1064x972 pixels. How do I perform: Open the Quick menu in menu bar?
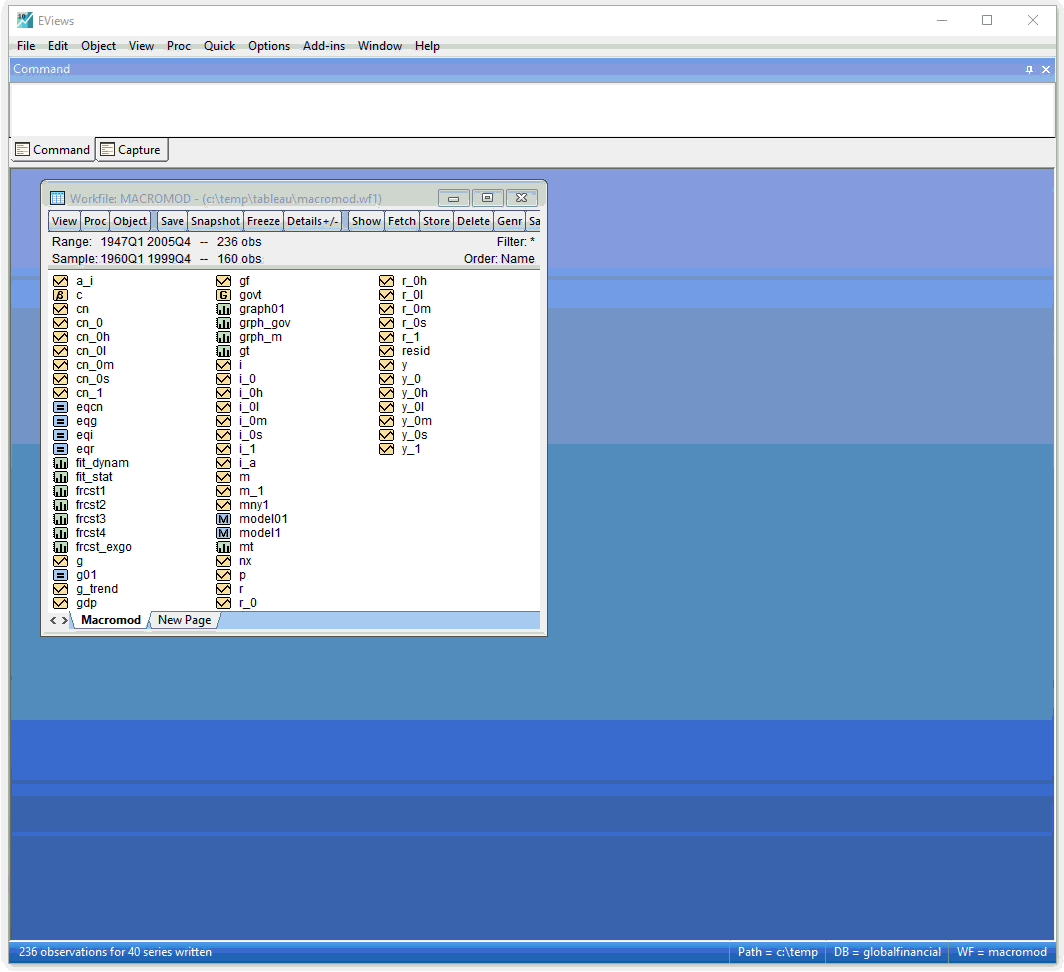click(x=219, y=46)
